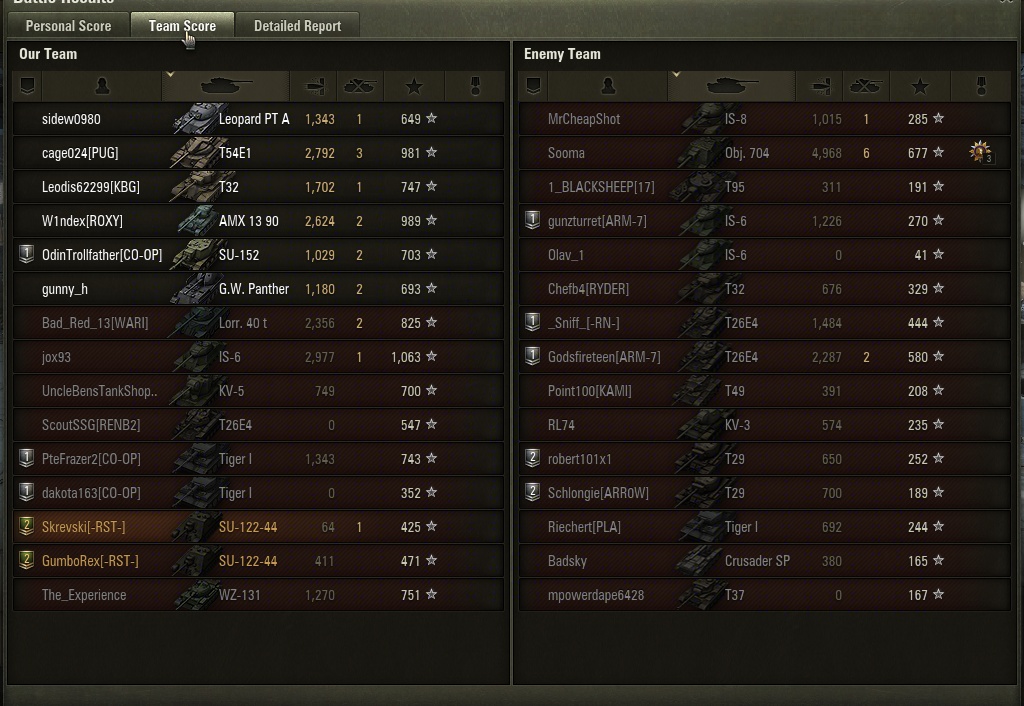Viewport: 1024px width, 706px height.
Task: Open the Detailed Report tab
Action: coord(297,26)
